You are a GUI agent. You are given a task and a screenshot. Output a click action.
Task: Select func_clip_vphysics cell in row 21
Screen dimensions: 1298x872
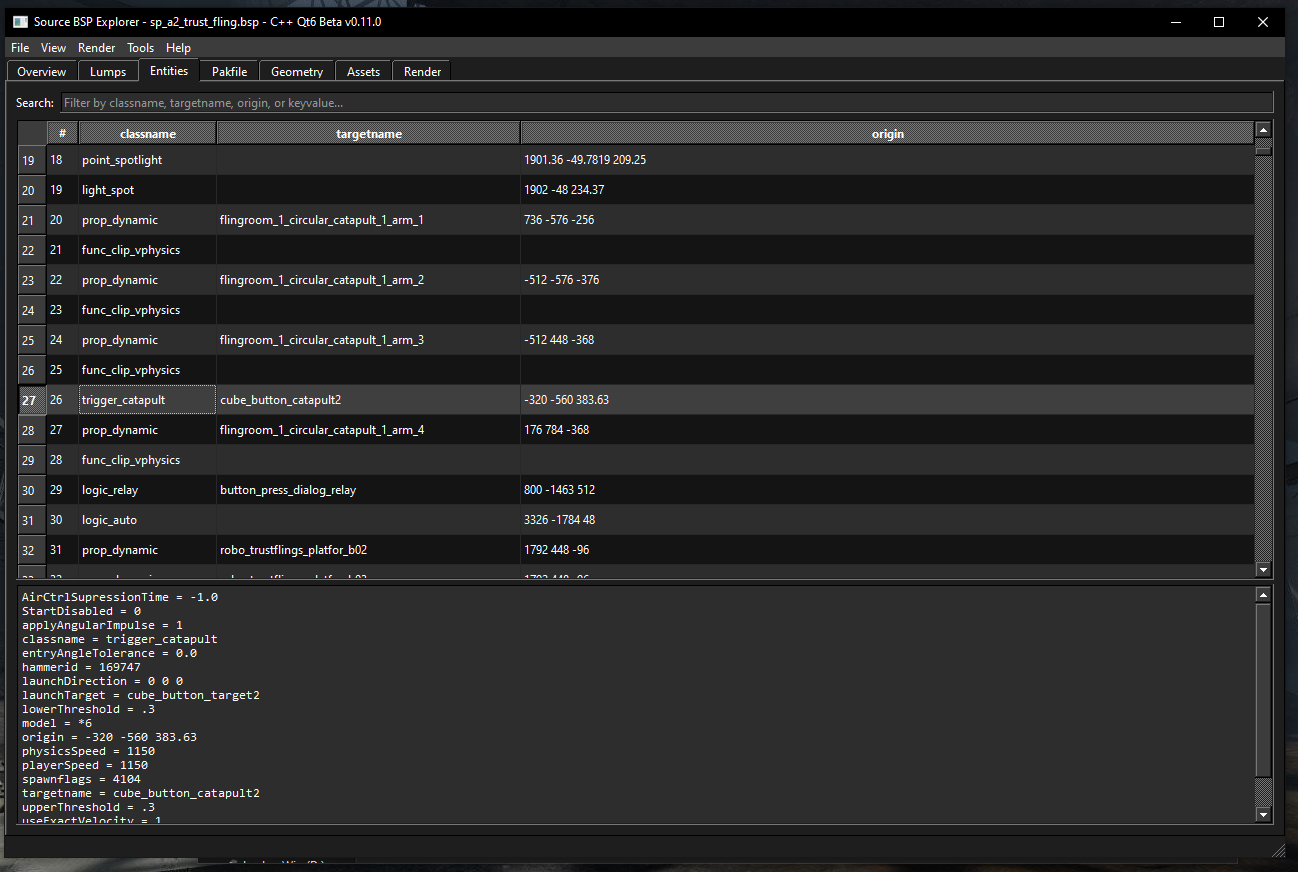coord(148,250)
